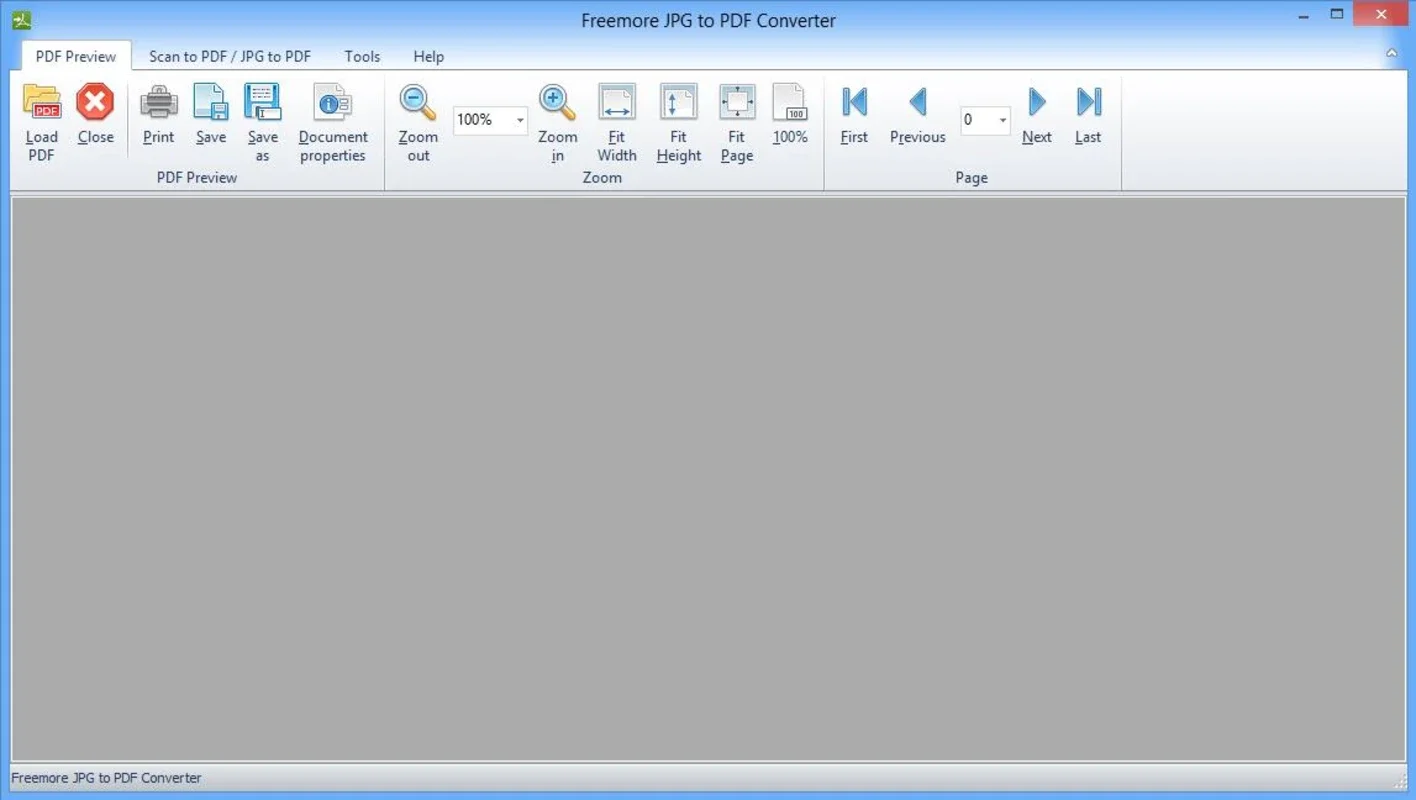
Task: Open the Tools tab
Action: (x=362, y=56)
